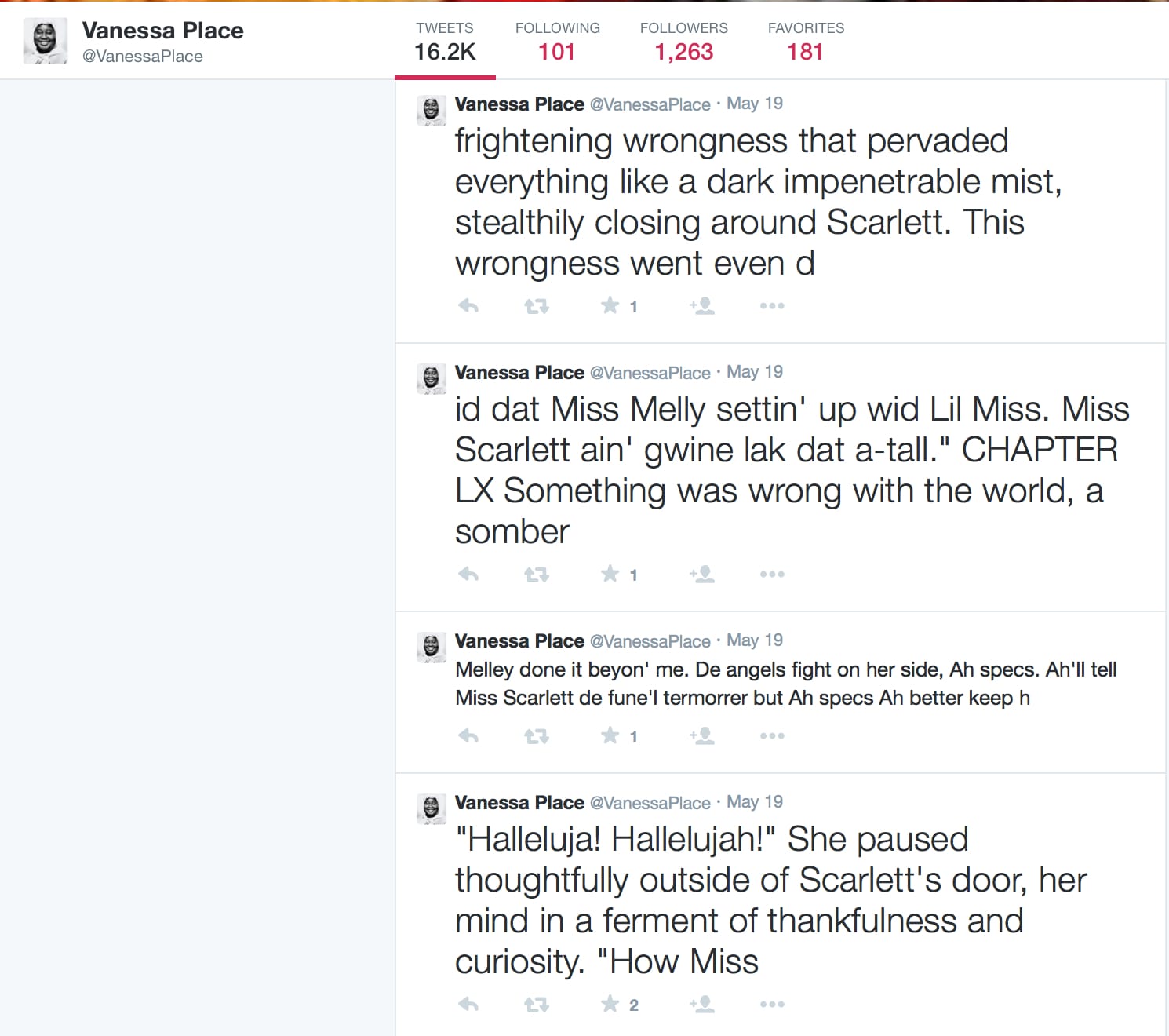This screenshot has height=1036, width=1169.
Task: Open the Favorites tab
Action: click(x=805, y=39)
